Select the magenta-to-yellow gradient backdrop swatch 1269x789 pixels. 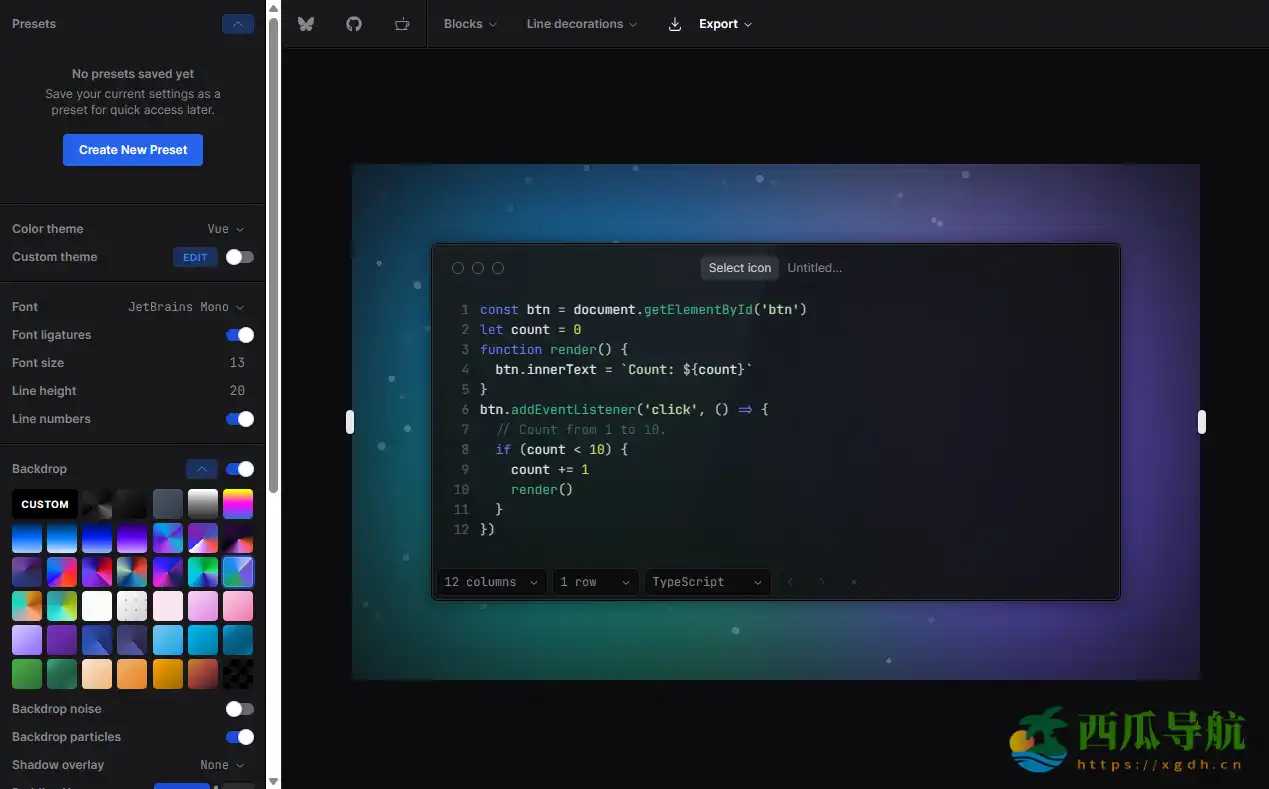click(x=238, y=504)
